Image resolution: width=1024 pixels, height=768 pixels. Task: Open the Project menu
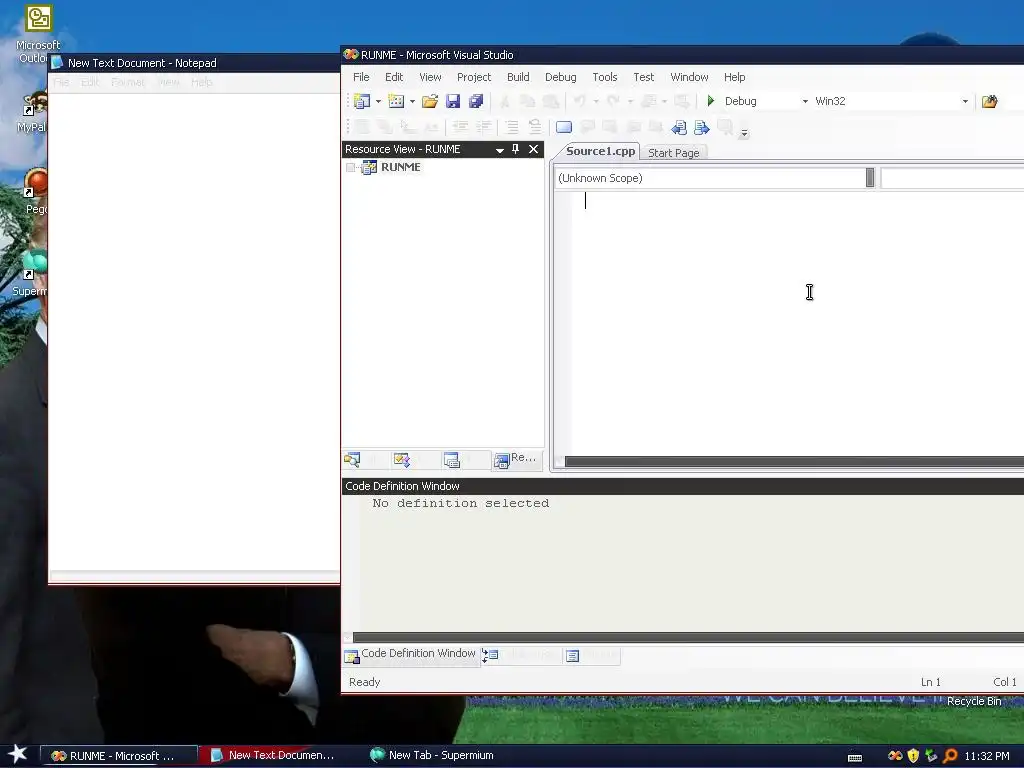[474, 77]
